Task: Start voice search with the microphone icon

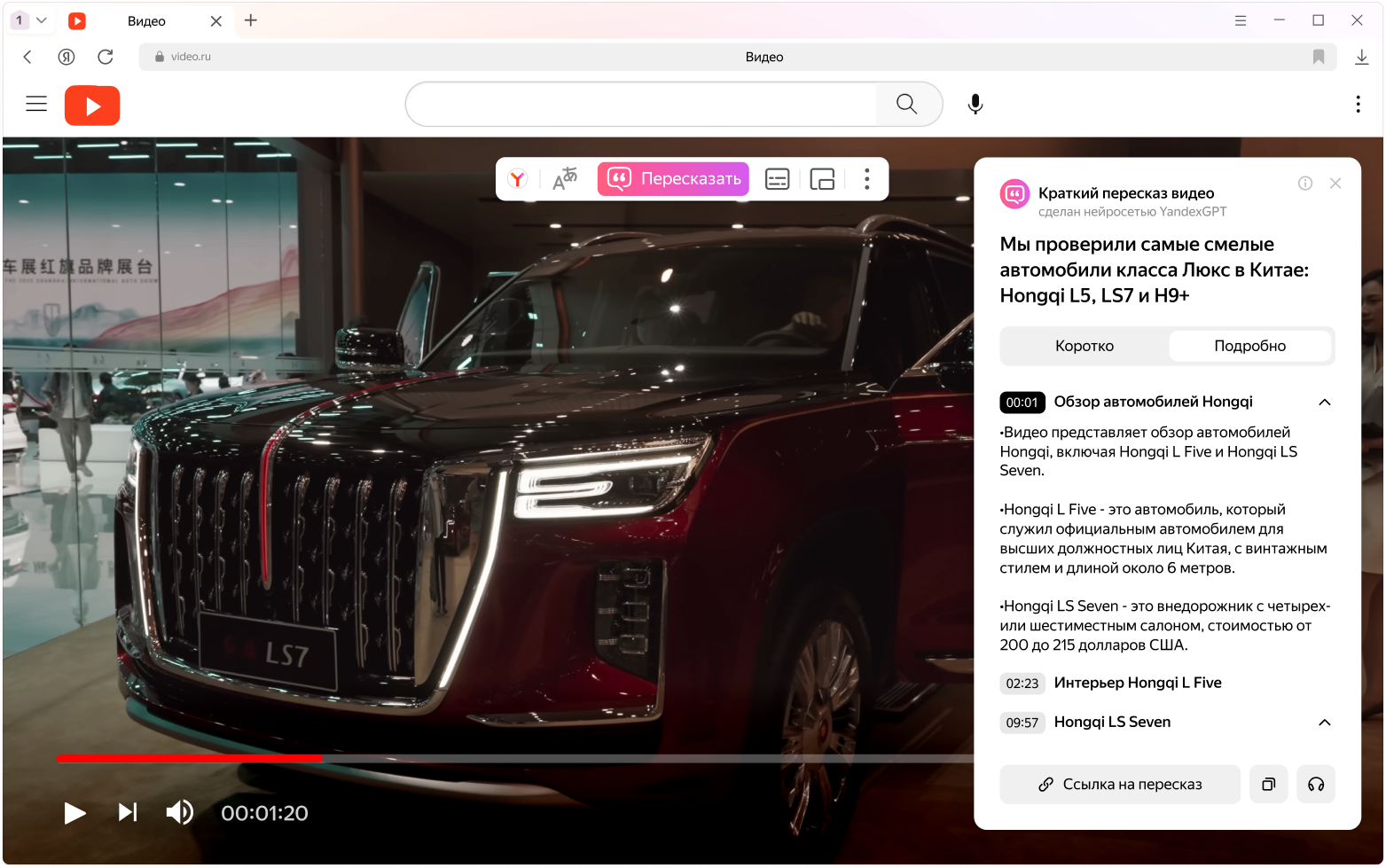Action: point(975,104)
